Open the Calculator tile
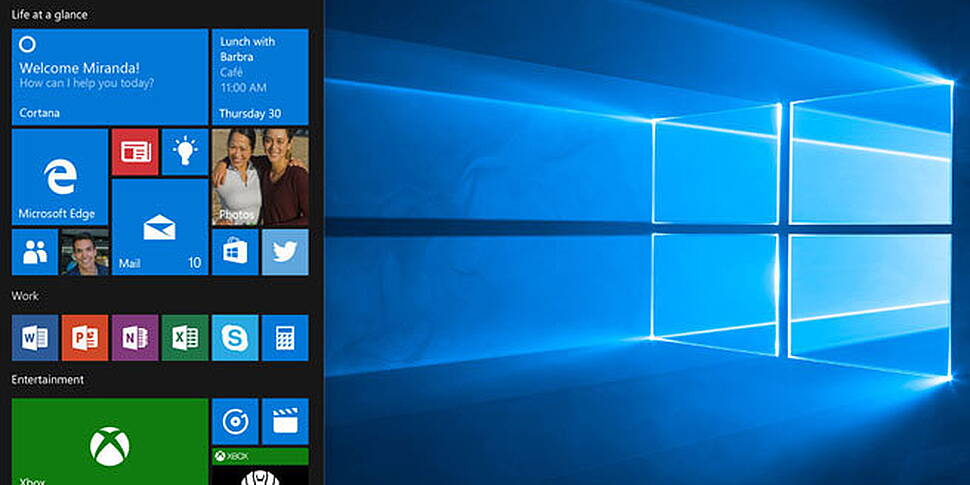This screenshot has height=485, width=970. click(x=285, y=338)
